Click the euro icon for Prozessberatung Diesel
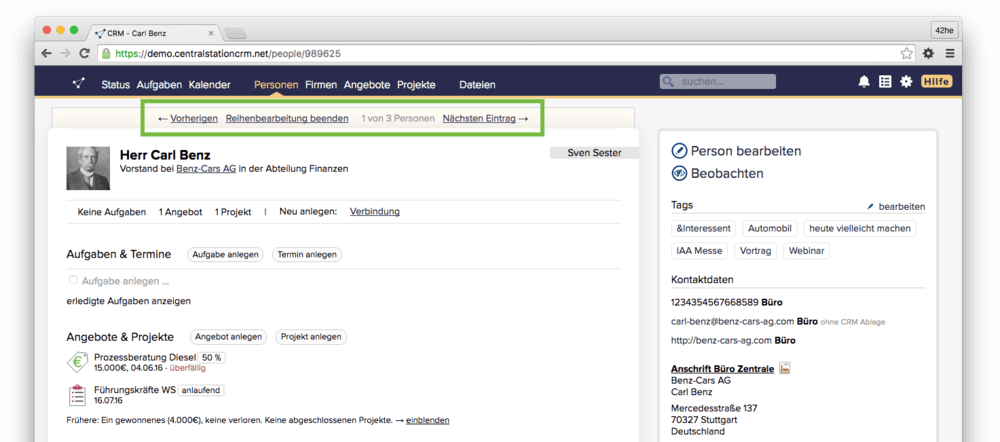 click(x=78, y=362)
